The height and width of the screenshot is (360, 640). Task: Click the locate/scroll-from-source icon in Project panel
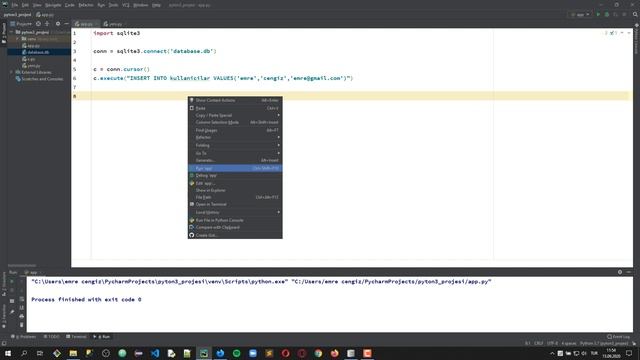coord(38,24)
